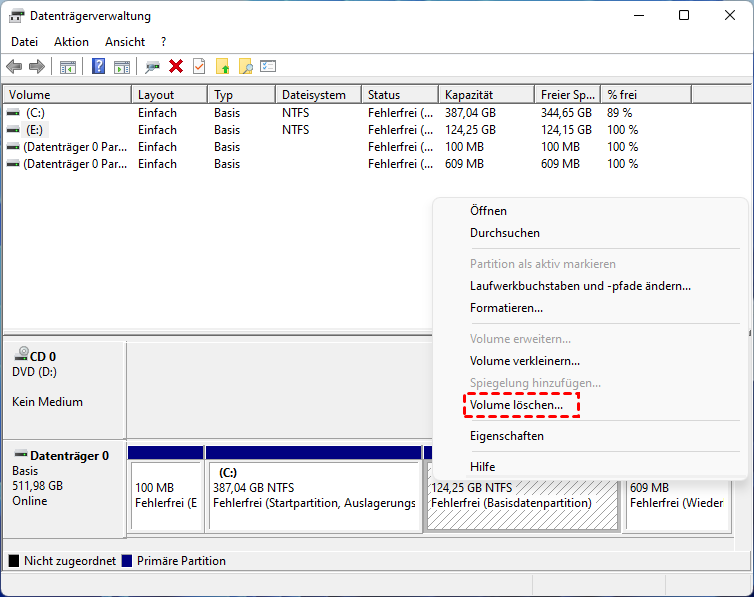Select the (C:) 387,04 GB NTFS partition block
This screenshot has height=597, width=754.
click(314, 496)
